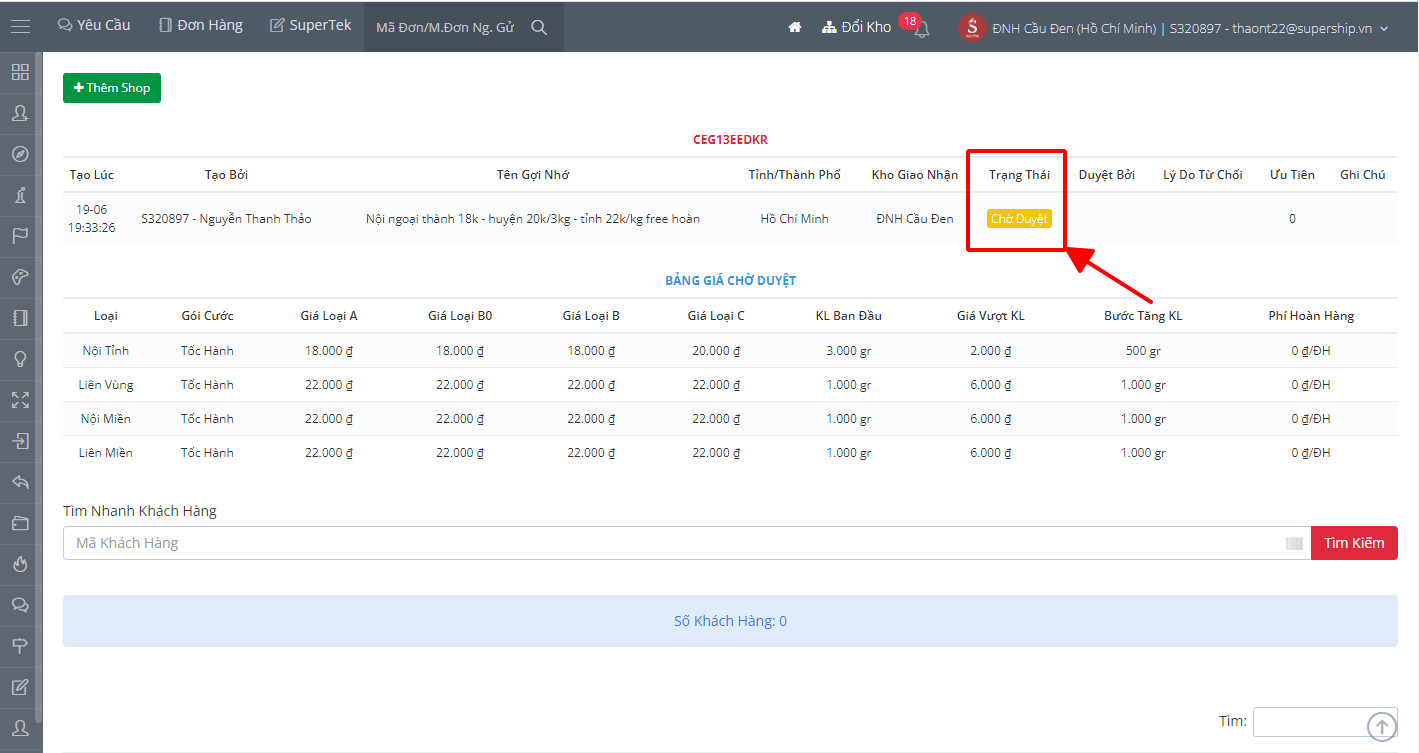Click S320897 - Nguyễn Thanh Thảo cell
1419x753 pixels.
point(226,218)
